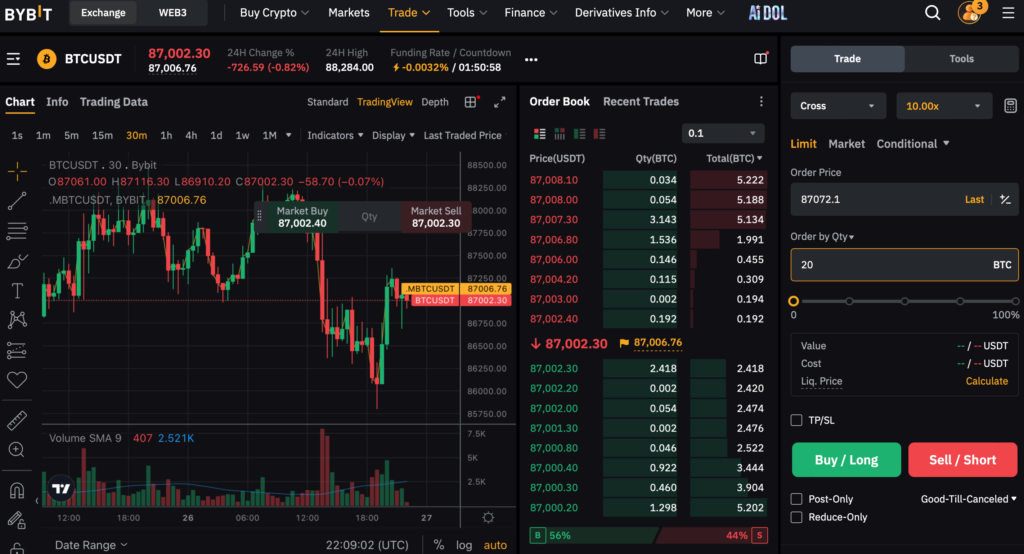The width and height of the screenshot is (1024, 554).
Task: Expand the Conditional order type dropdown
Action: tap(912, 144)
